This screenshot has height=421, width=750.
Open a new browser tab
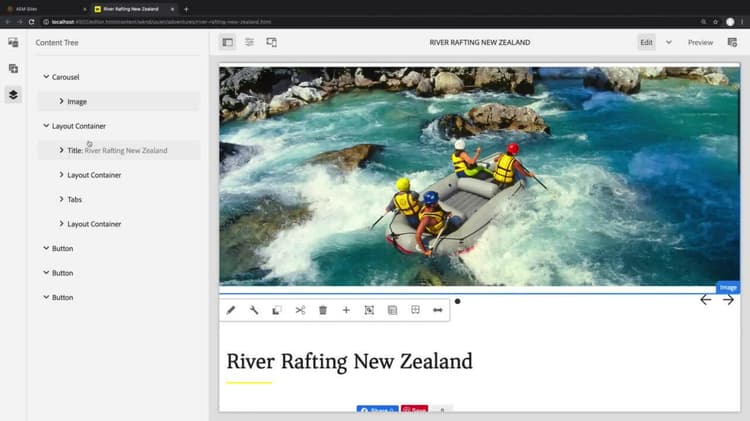pos(186,9)
